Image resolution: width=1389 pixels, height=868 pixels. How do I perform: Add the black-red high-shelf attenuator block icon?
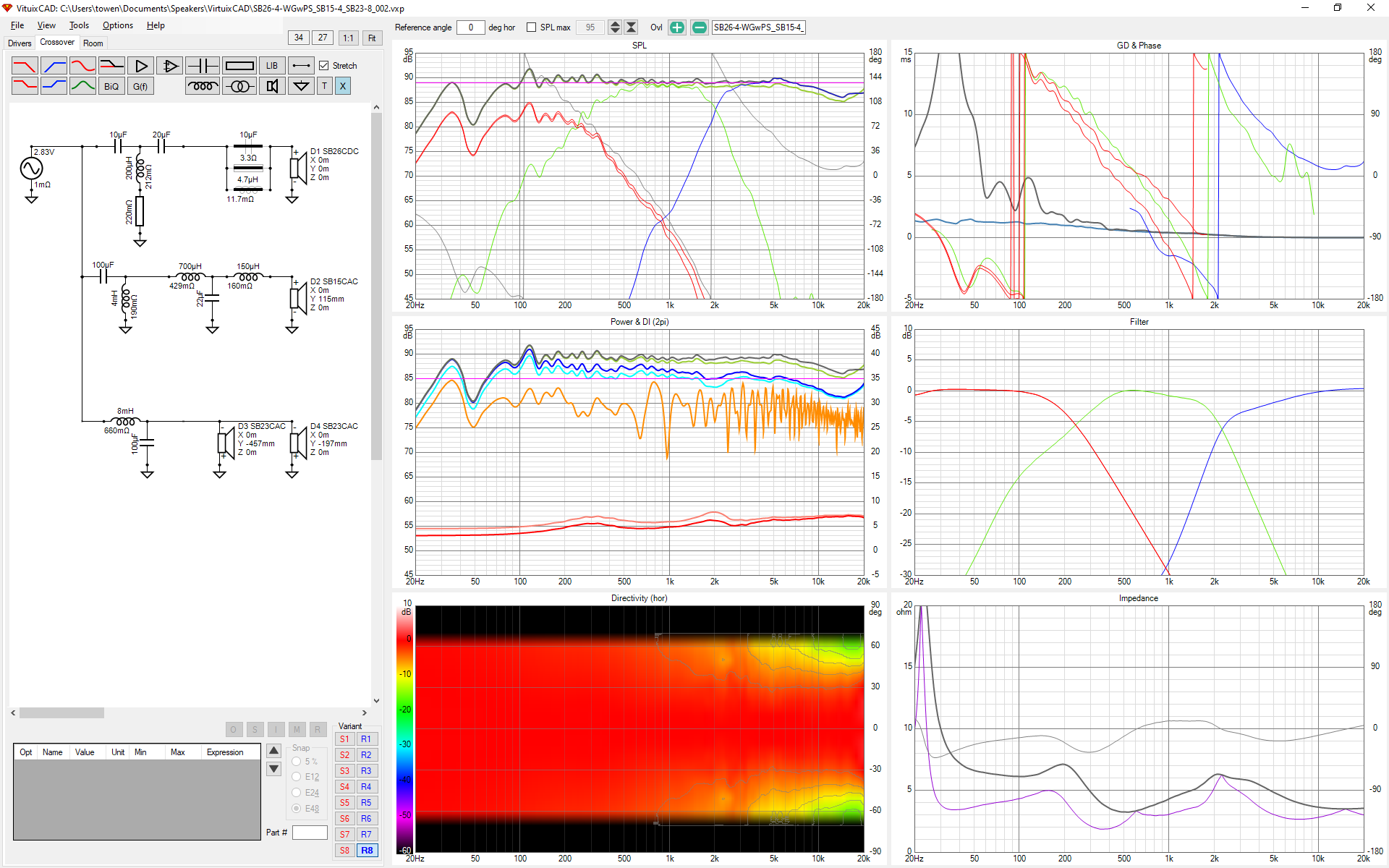pos(111,66)
